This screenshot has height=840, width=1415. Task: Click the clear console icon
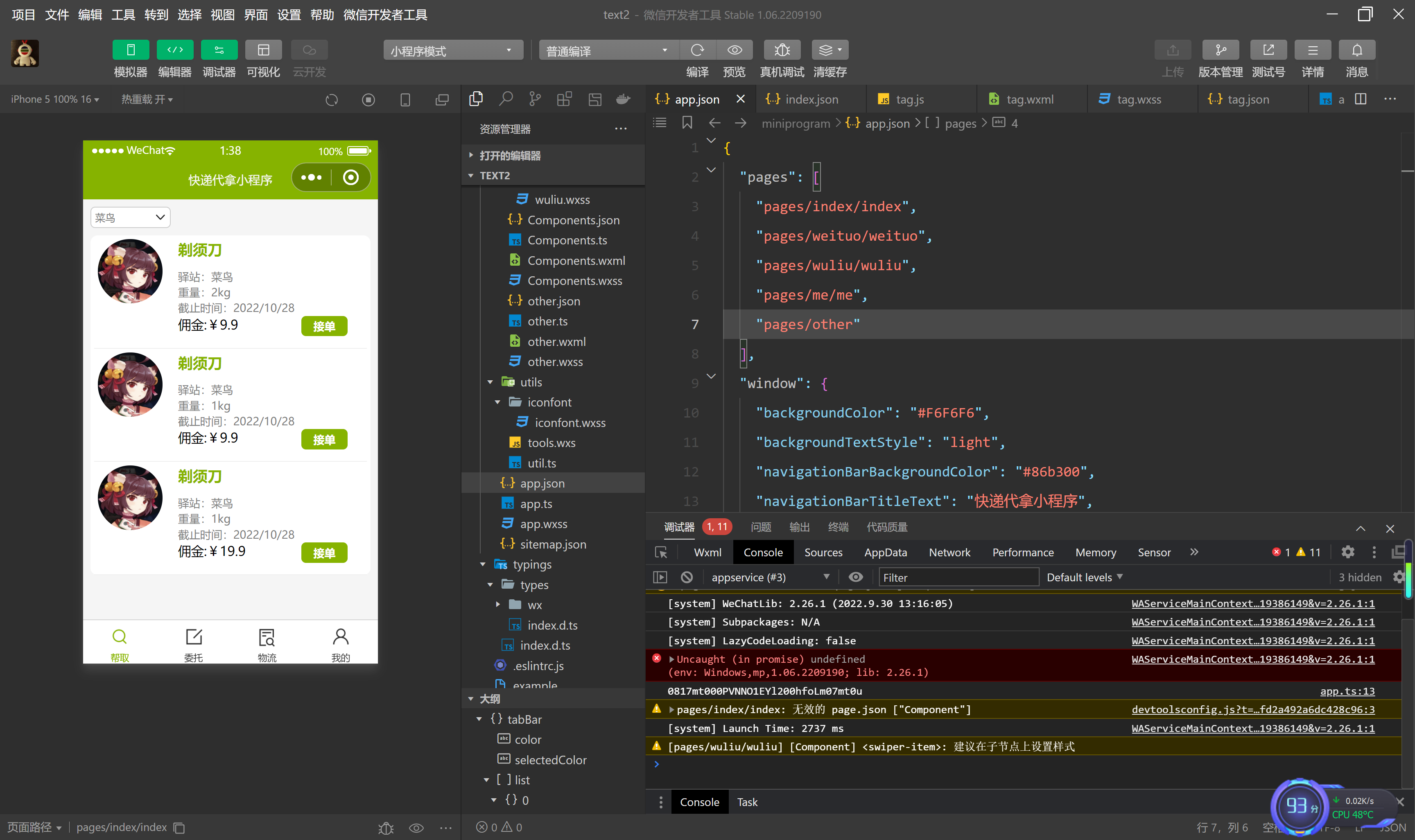tap(687, 577)
